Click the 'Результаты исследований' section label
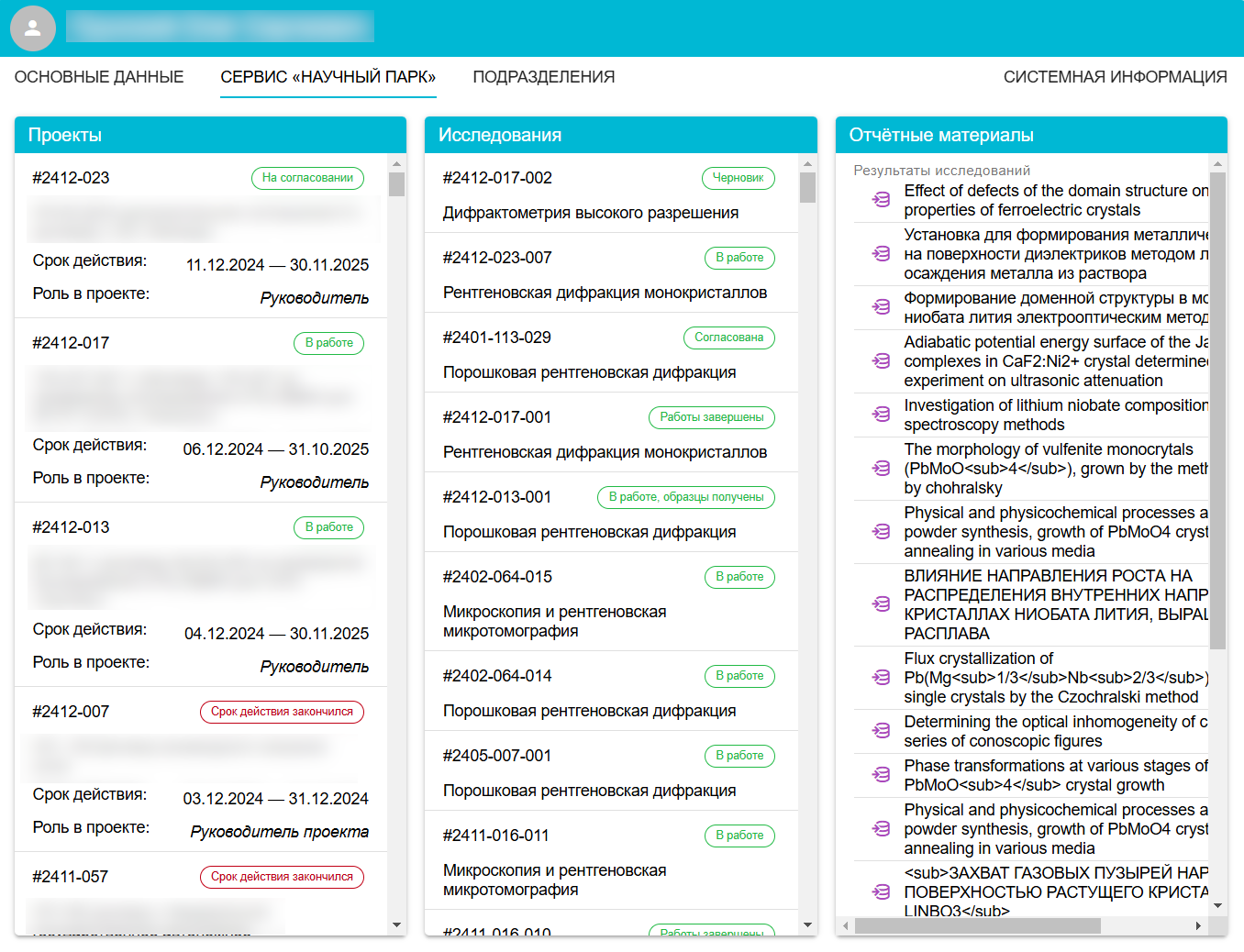1244x952 pixels. [941, 171]
